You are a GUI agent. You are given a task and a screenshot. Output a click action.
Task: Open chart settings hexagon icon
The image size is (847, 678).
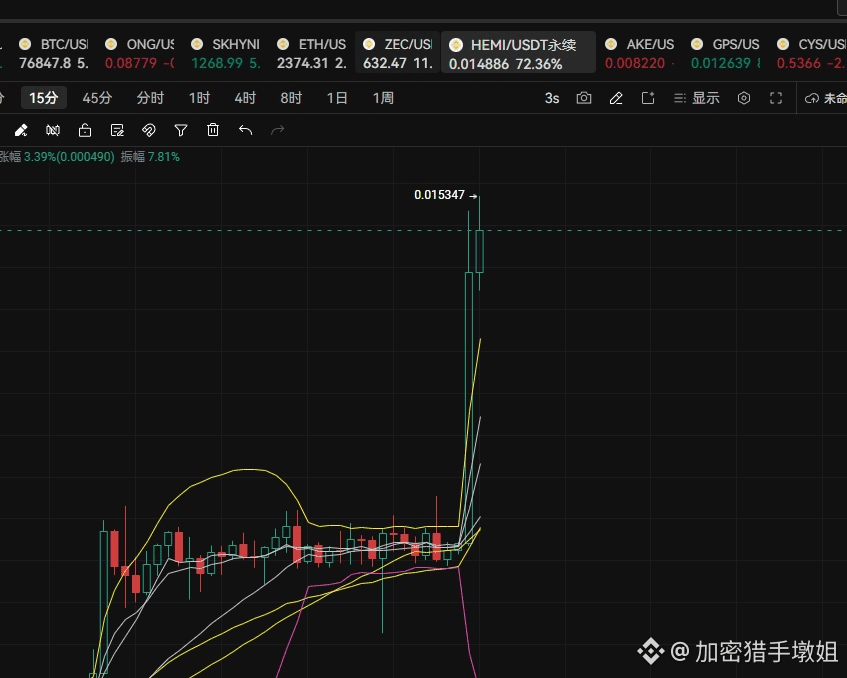coord(744,98)
